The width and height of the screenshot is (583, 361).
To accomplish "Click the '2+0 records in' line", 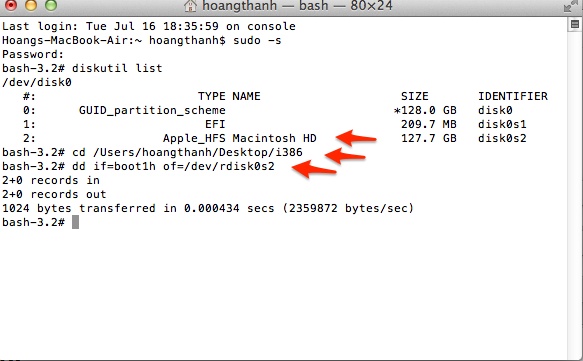I will (51, 180).
